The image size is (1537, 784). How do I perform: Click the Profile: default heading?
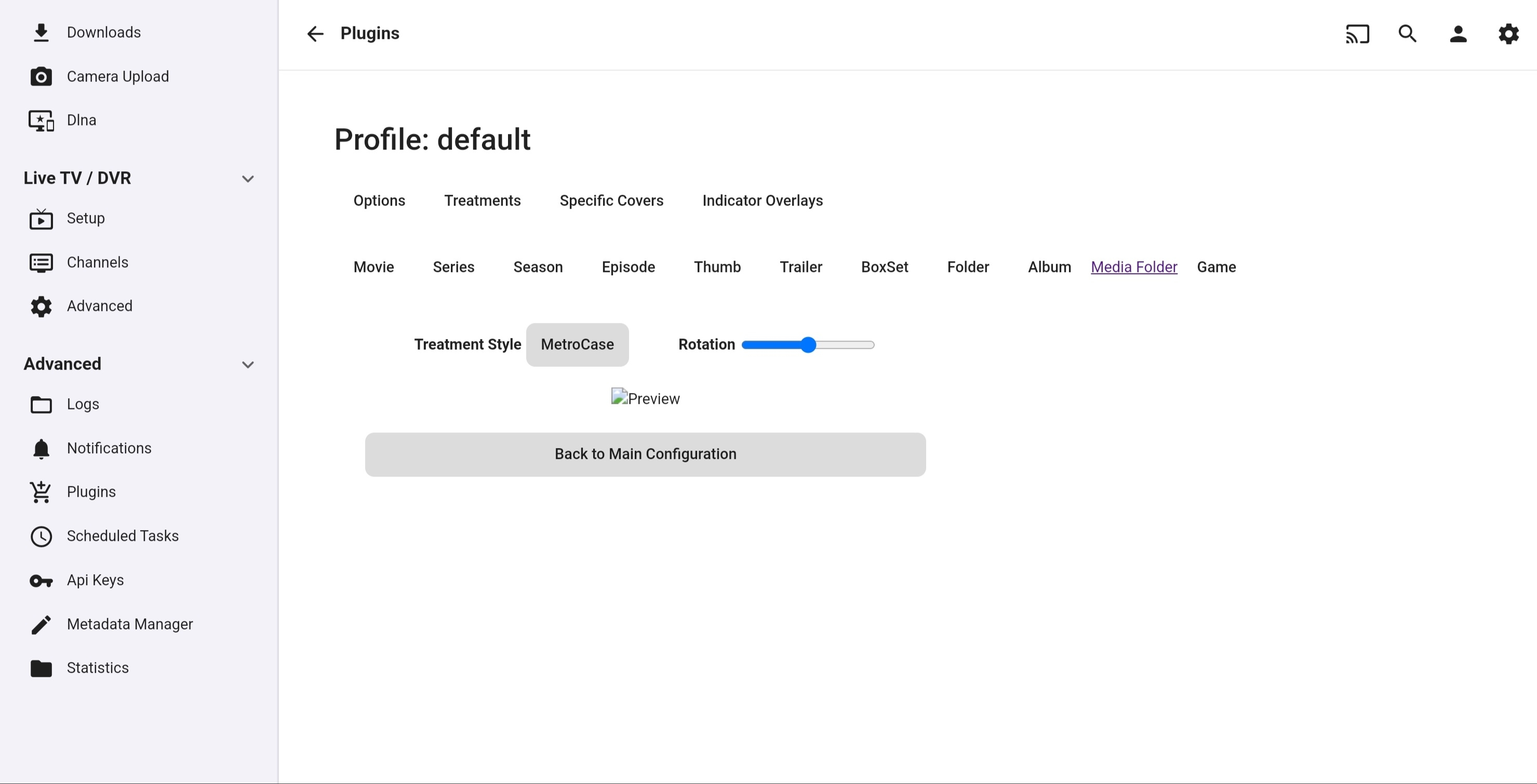pyautogui.click(x=432, y=140)
